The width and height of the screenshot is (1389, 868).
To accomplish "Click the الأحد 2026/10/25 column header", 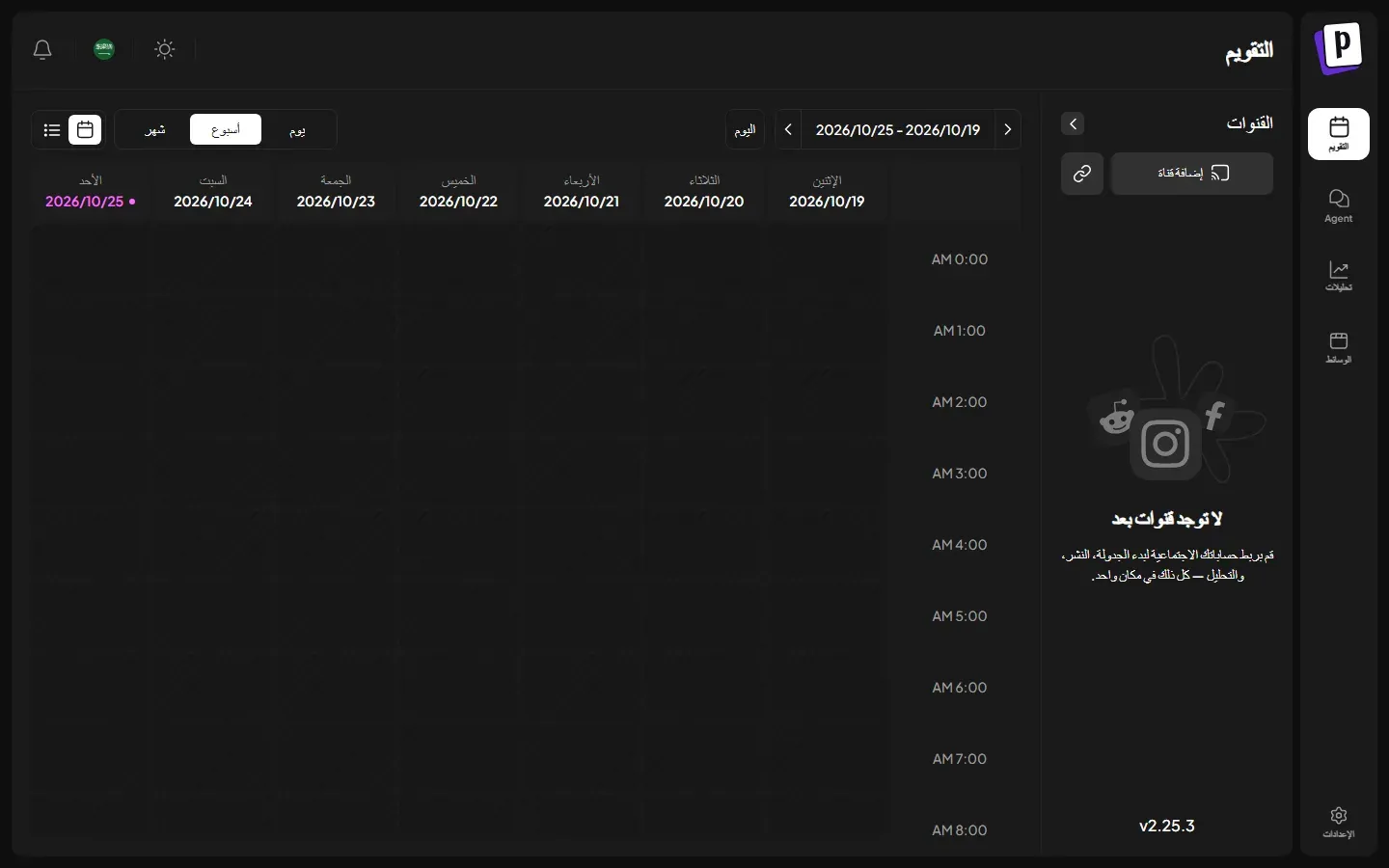I will coord(91,192).
